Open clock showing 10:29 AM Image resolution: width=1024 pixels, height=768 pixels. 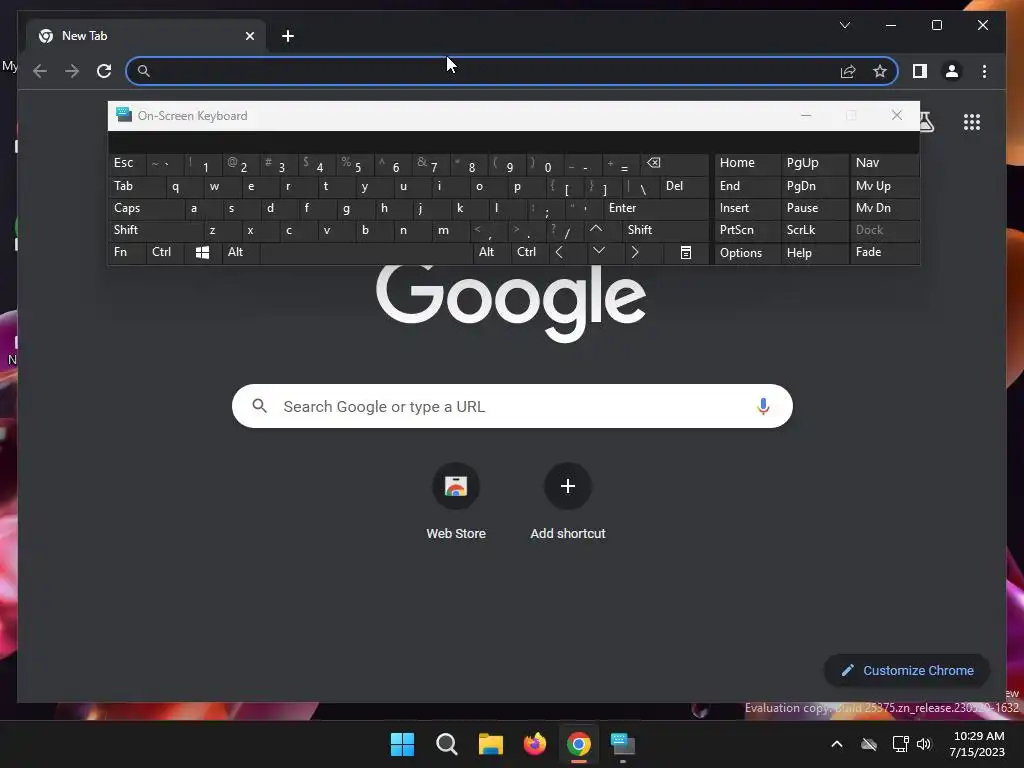977,744
